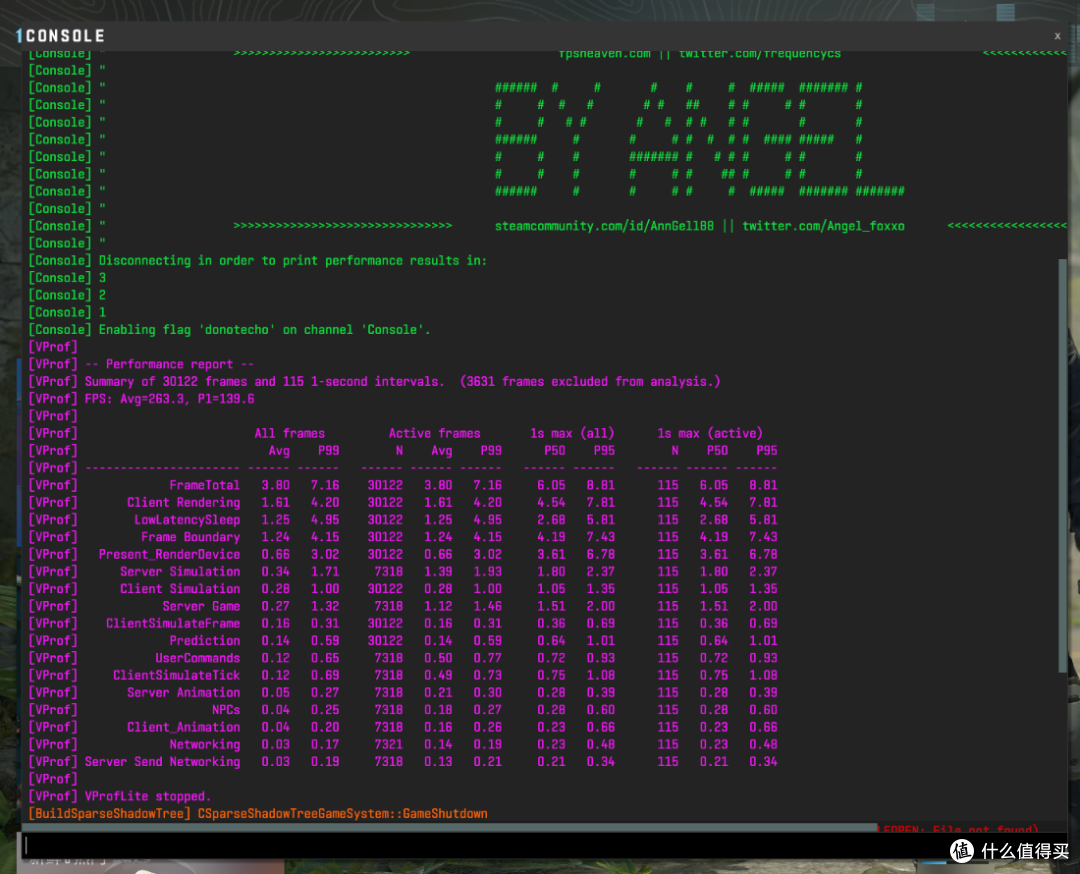1080x874 pixels.
Task: Click the 'Client_Animation' row label
Action: 183,727
